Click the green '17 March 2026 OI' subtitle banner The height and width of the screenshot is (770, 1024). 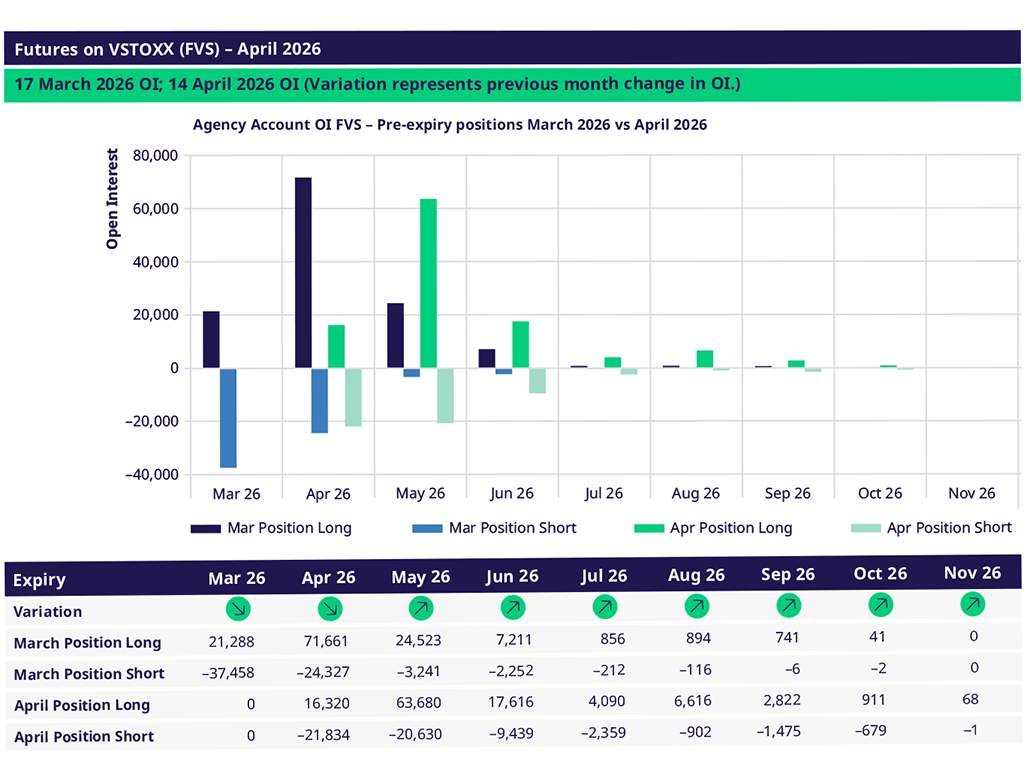(512, 84)
